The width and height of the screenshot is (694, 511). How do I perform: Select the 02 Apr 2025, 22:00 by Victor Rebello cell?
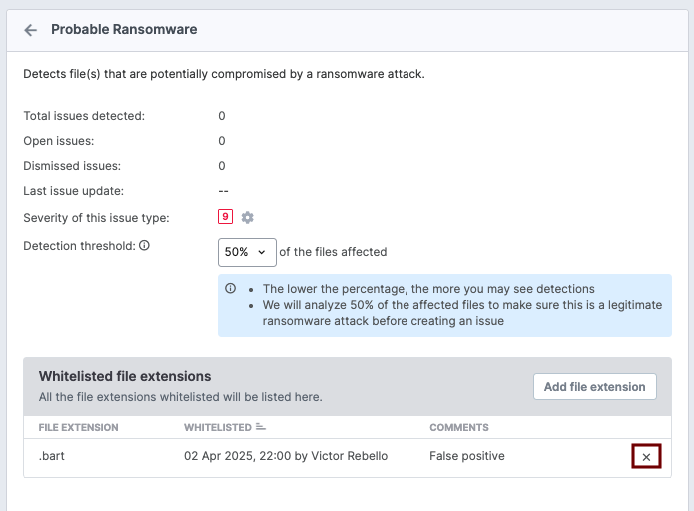pyautogui.click(x=286, y=456)
